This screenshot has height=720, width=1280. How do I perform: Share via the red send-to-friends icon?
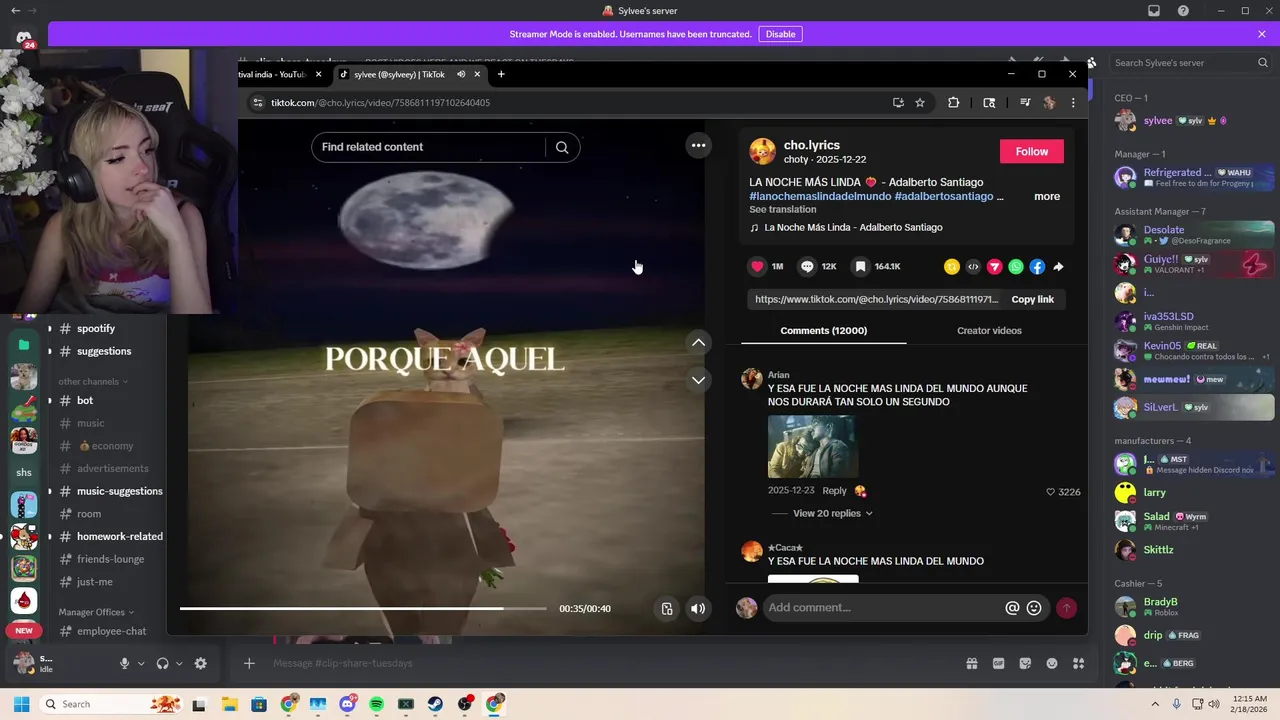click(x=995, y=267)
